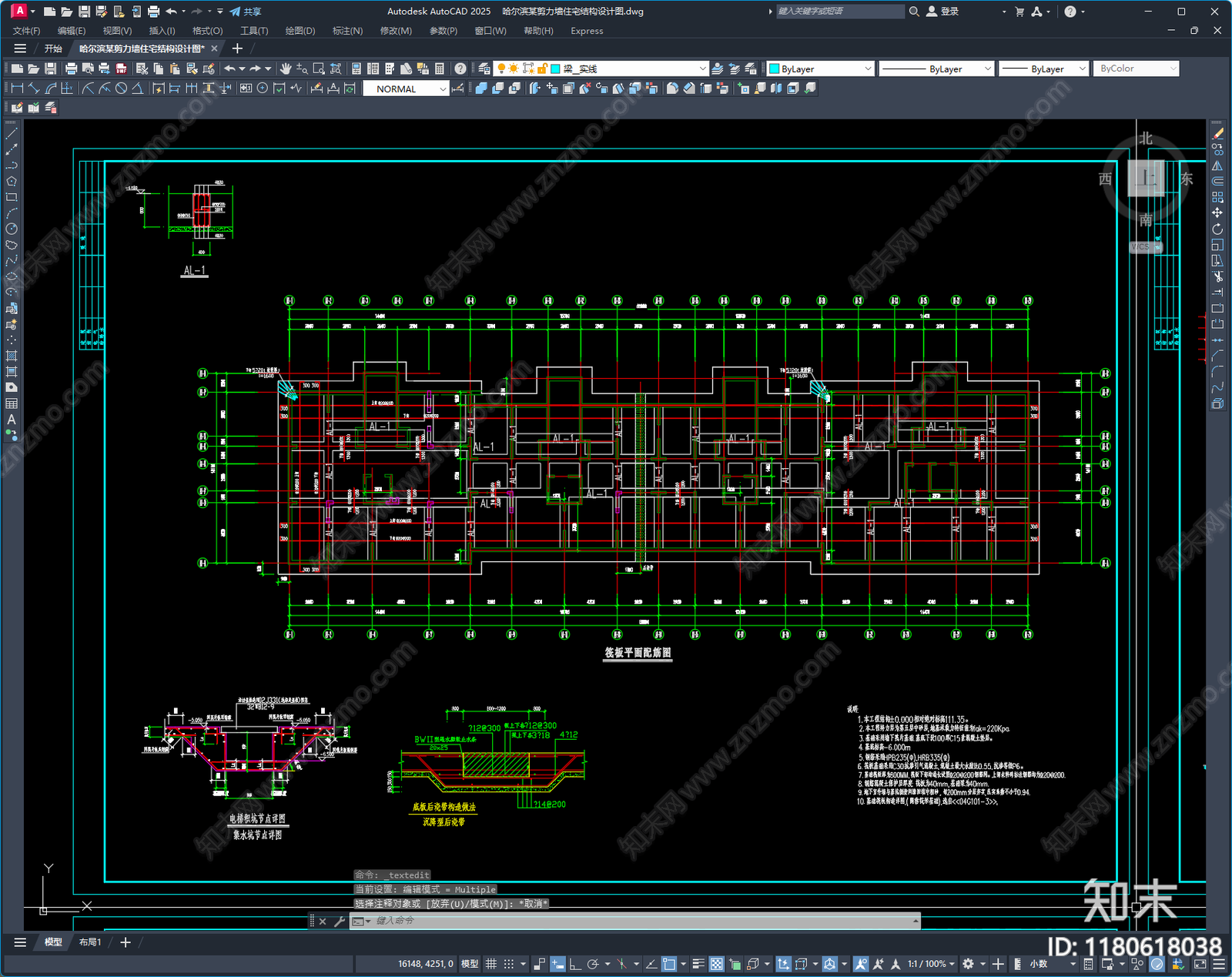1232x977 pixels.
Task: Open the Plot/Print icon in standard toolbar
Action: pos(72,69)
